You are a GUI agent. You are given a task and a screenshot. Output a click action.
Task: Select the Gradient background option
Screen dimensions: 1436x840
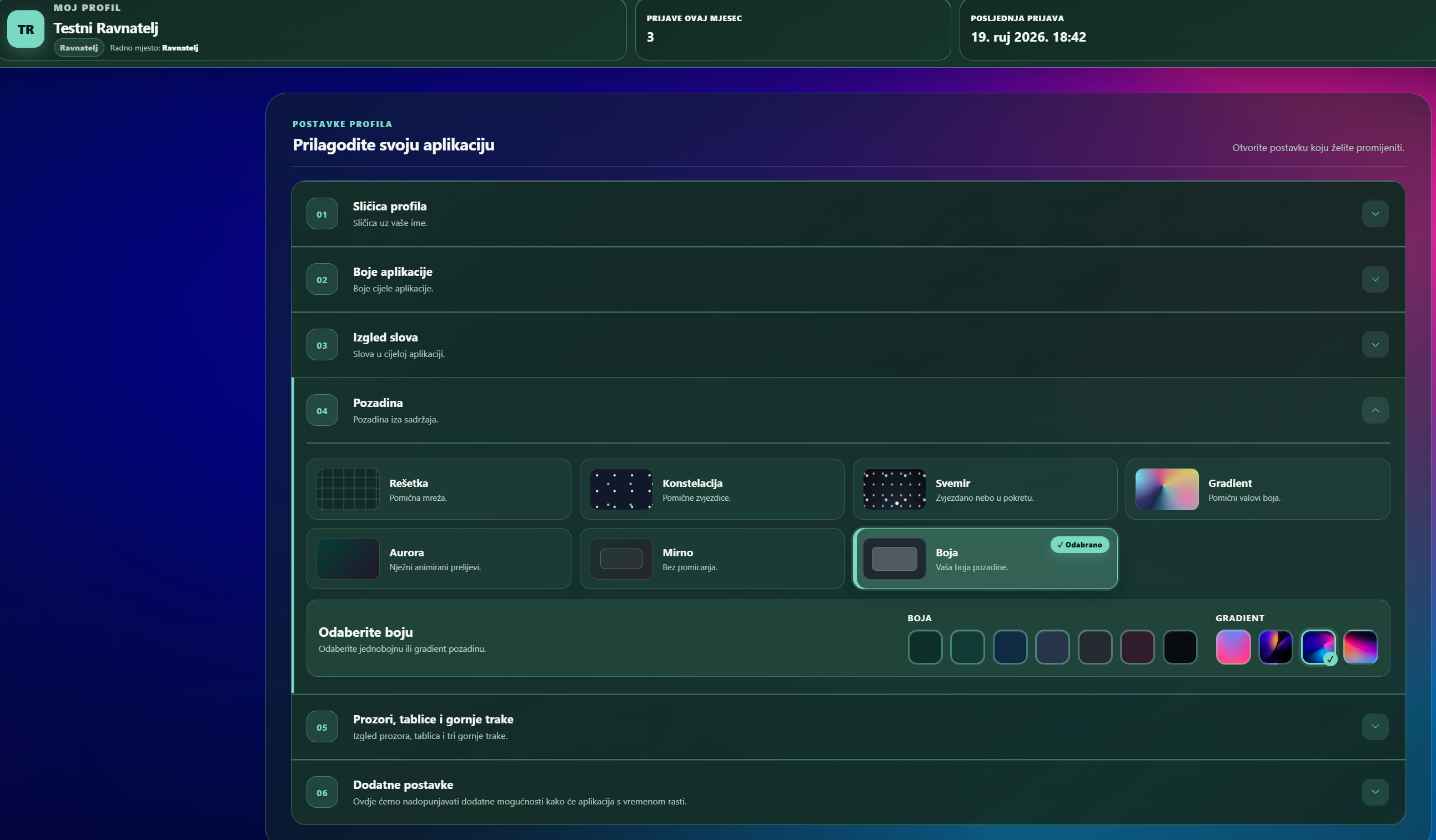click(1258, 489)
